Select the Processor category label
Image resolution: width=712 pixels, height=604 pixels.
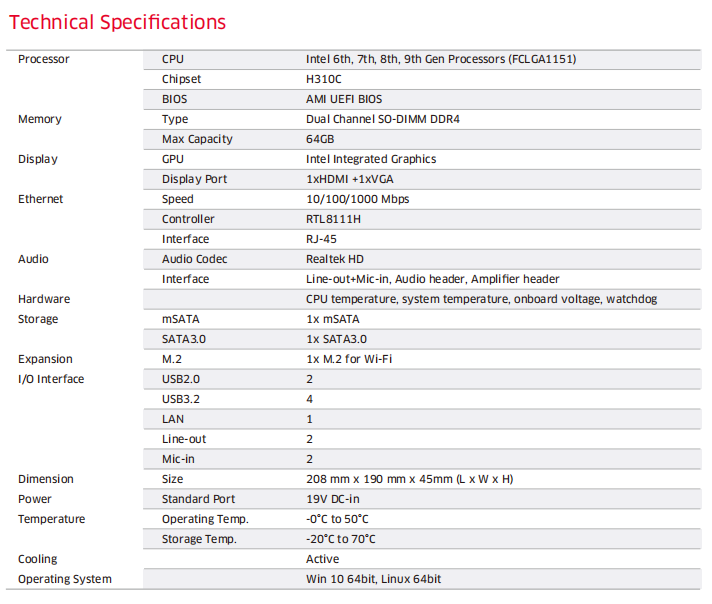(x=44, y=59)
